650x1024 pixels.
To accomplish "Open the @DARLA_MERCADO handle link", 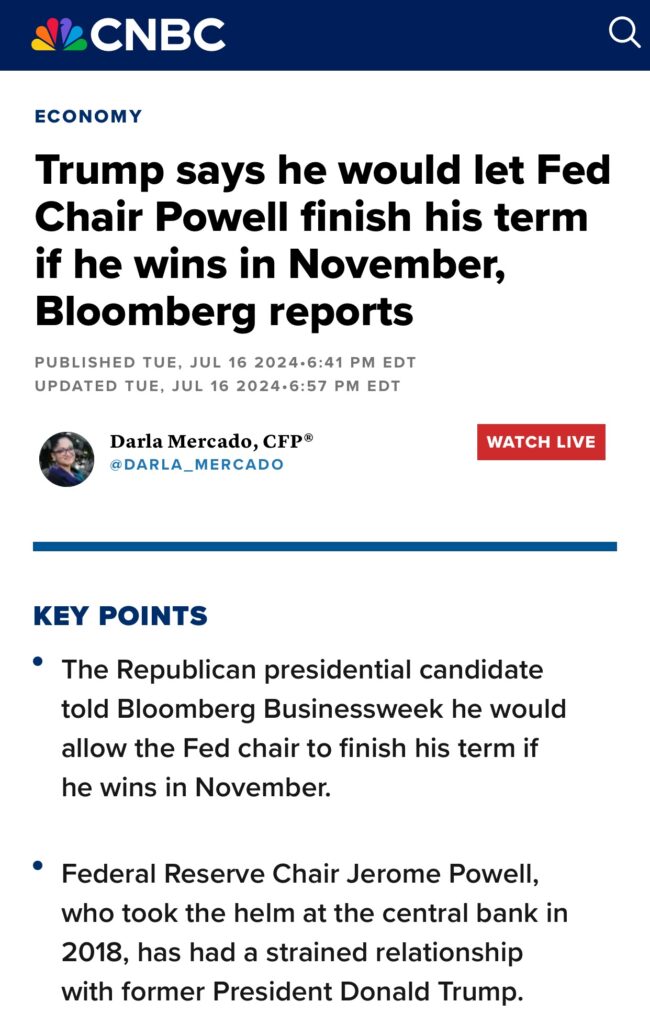I will pos(196,465).
